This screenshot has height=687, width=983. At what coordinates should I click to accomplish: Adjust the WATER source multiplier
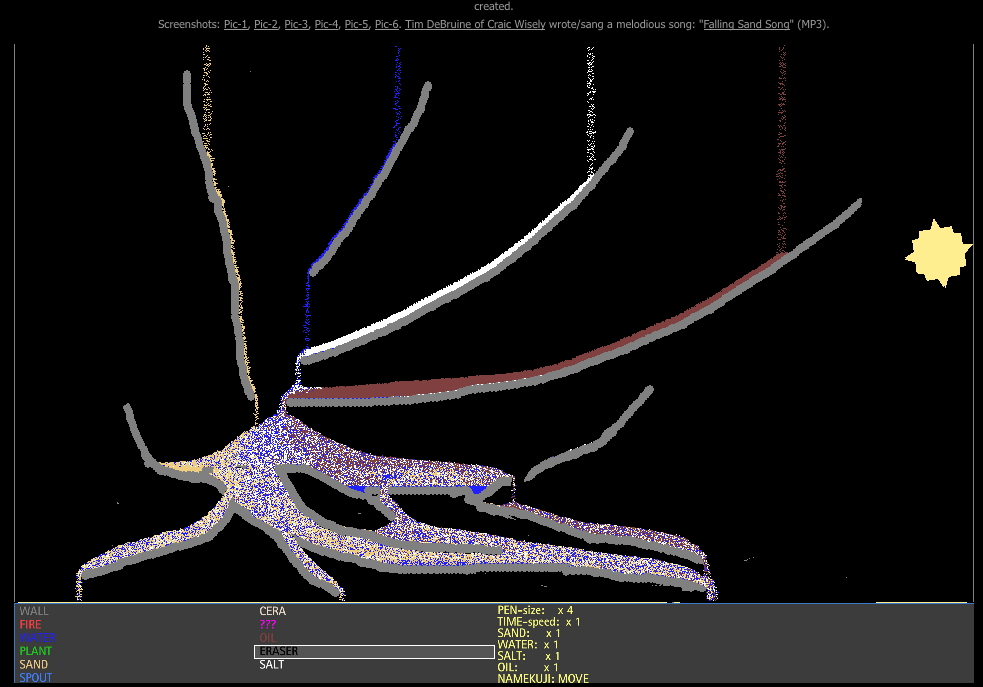point(527,644)
